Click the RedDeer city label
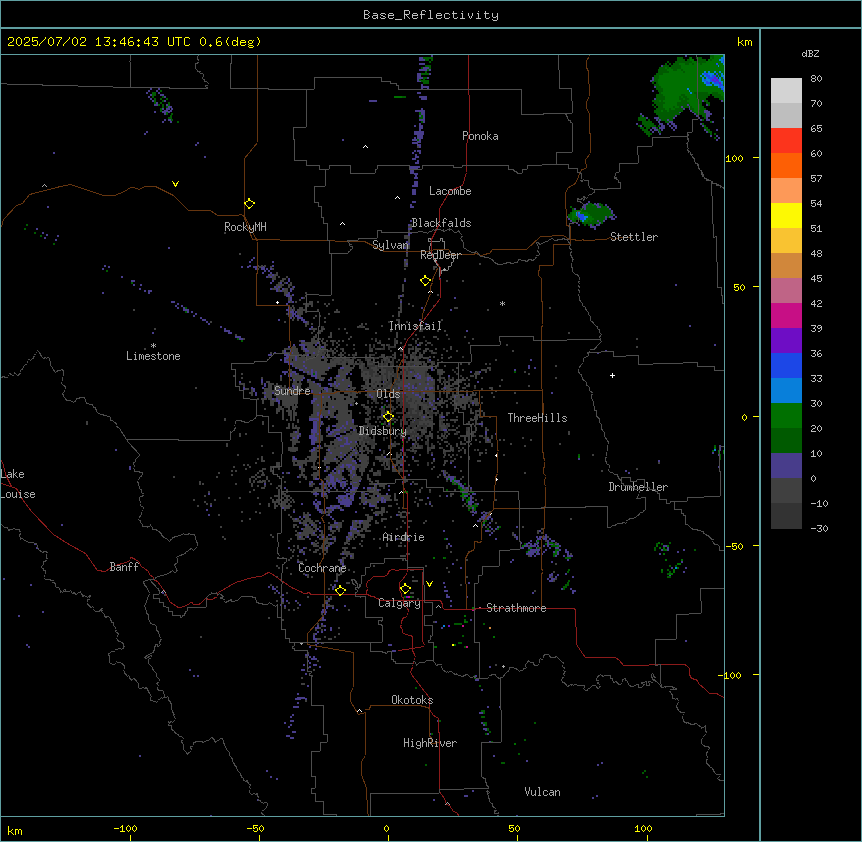 tap(440, 255)
